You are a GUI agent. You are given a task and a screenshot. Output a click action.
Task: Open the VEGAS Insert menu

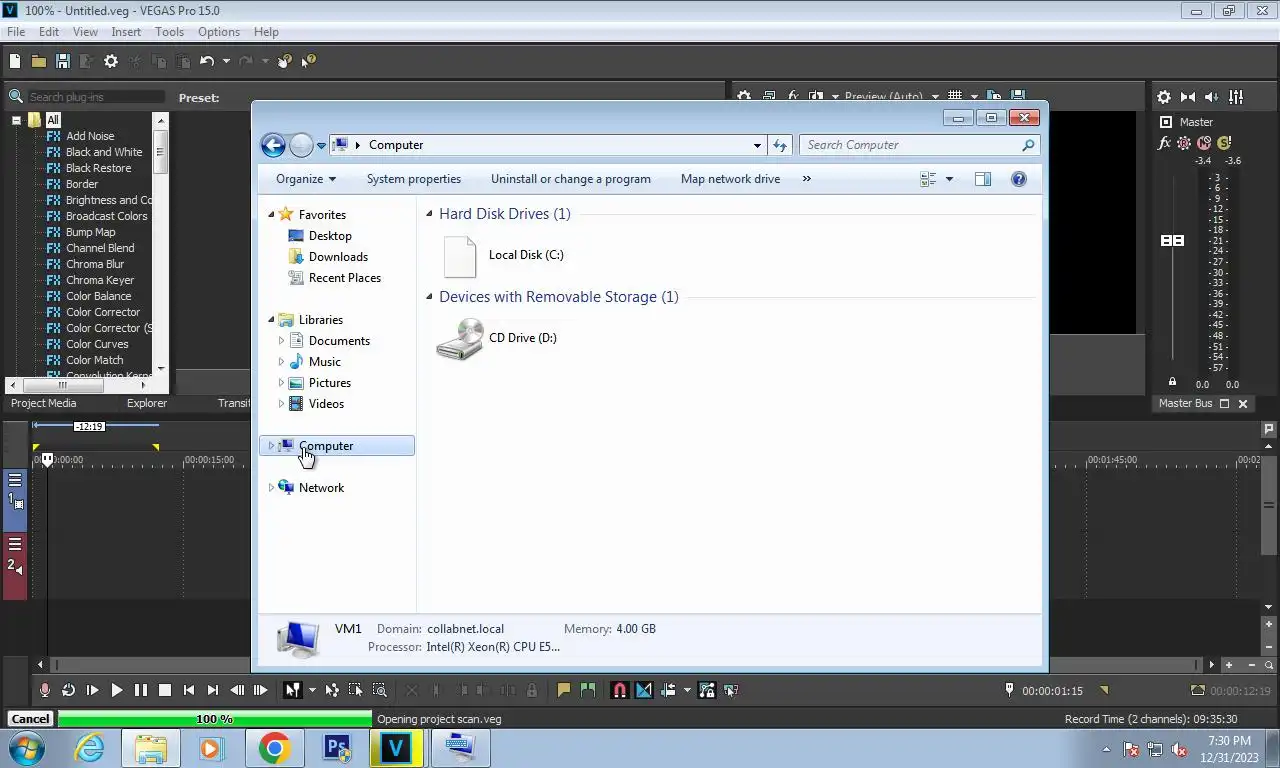pyautogui.click(x=126, y=32)
